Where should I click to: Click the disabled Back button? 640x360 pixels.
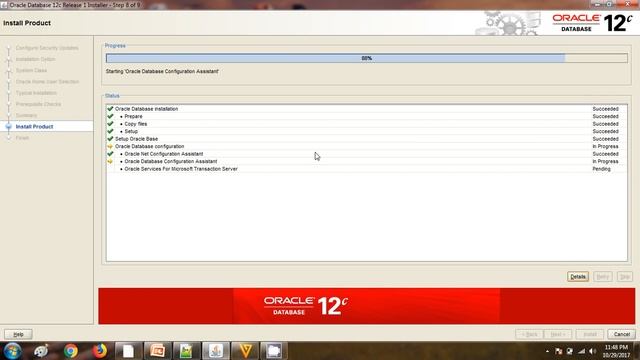pos(529,334)
